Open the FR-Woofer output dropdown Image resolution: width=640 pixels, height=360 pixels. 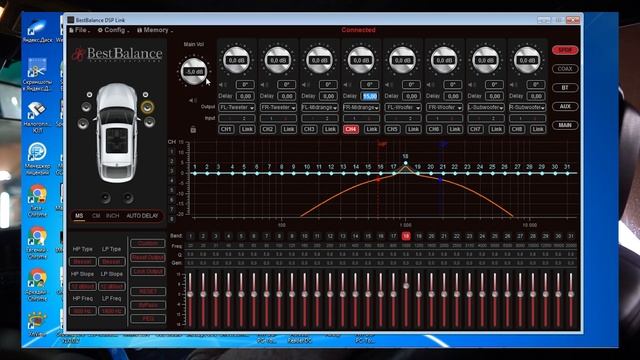pos(444,107)
